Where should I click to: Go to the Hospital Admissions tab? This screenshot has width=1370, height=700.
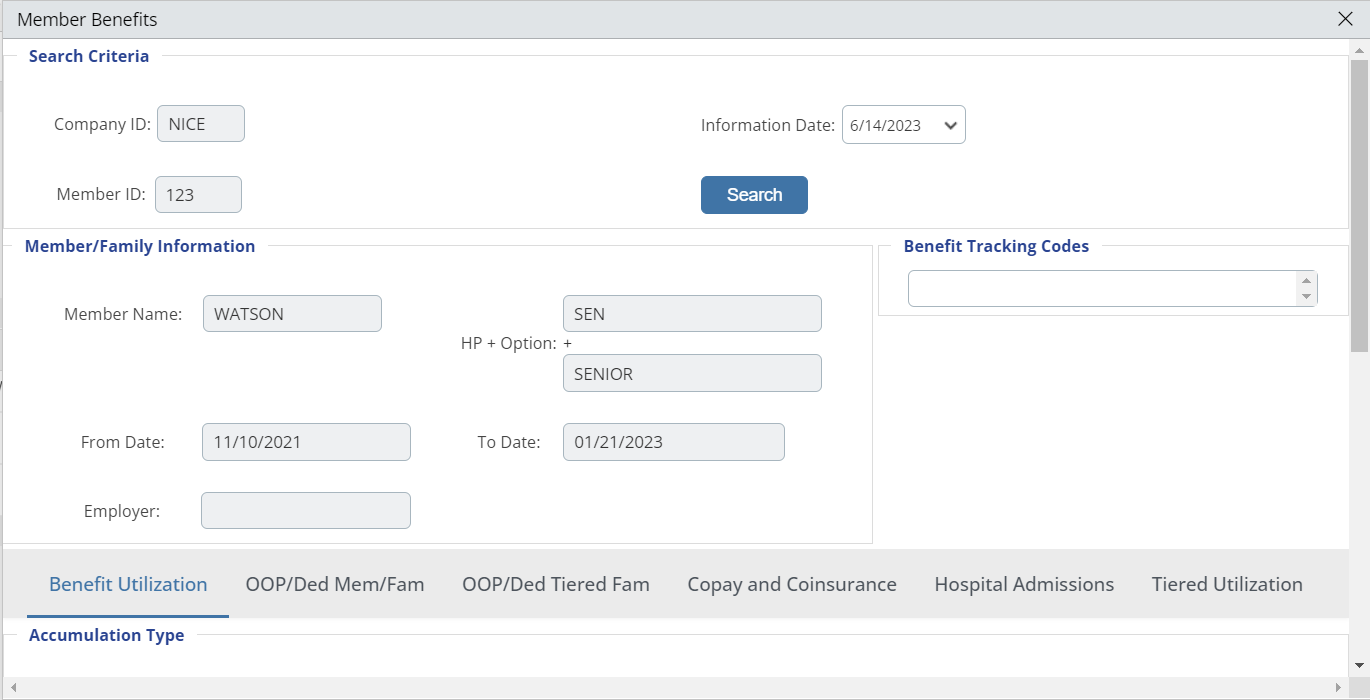click(x=1024, y=585)
